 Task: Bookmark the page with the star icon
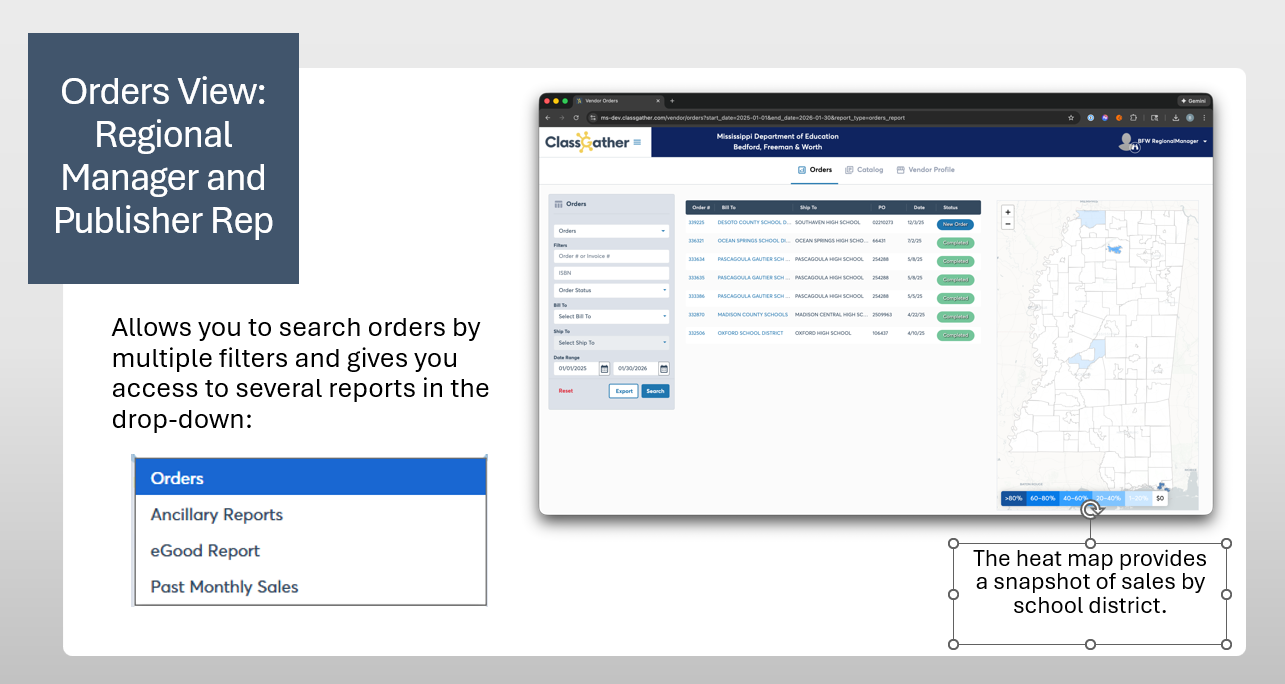click(x=1071, y=117)
